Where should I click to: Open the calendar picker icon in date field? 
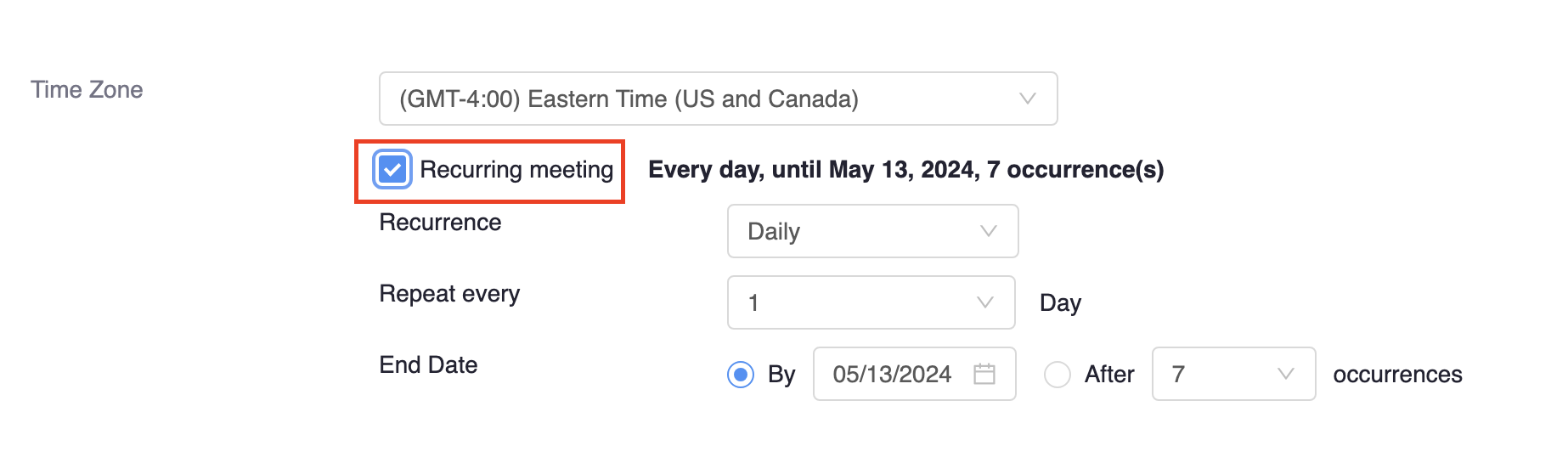984,374
